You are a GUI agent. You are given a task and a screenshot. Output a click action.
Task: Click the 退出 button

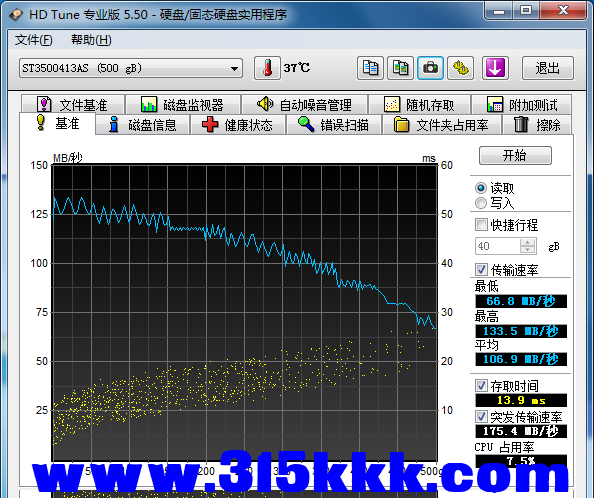coord(548,68)
